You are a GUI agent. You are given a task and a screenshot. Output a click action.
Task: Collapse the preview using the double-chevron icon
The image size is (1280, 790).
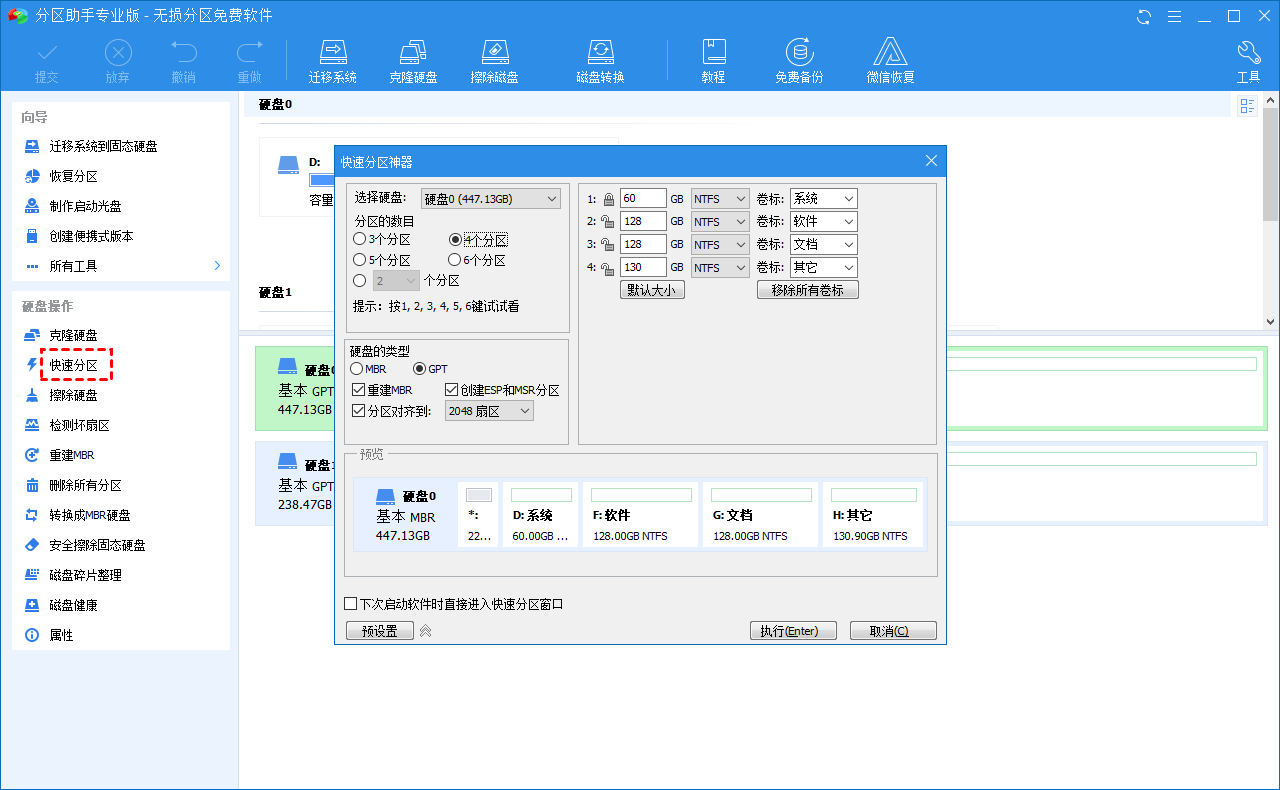(425, 631)
